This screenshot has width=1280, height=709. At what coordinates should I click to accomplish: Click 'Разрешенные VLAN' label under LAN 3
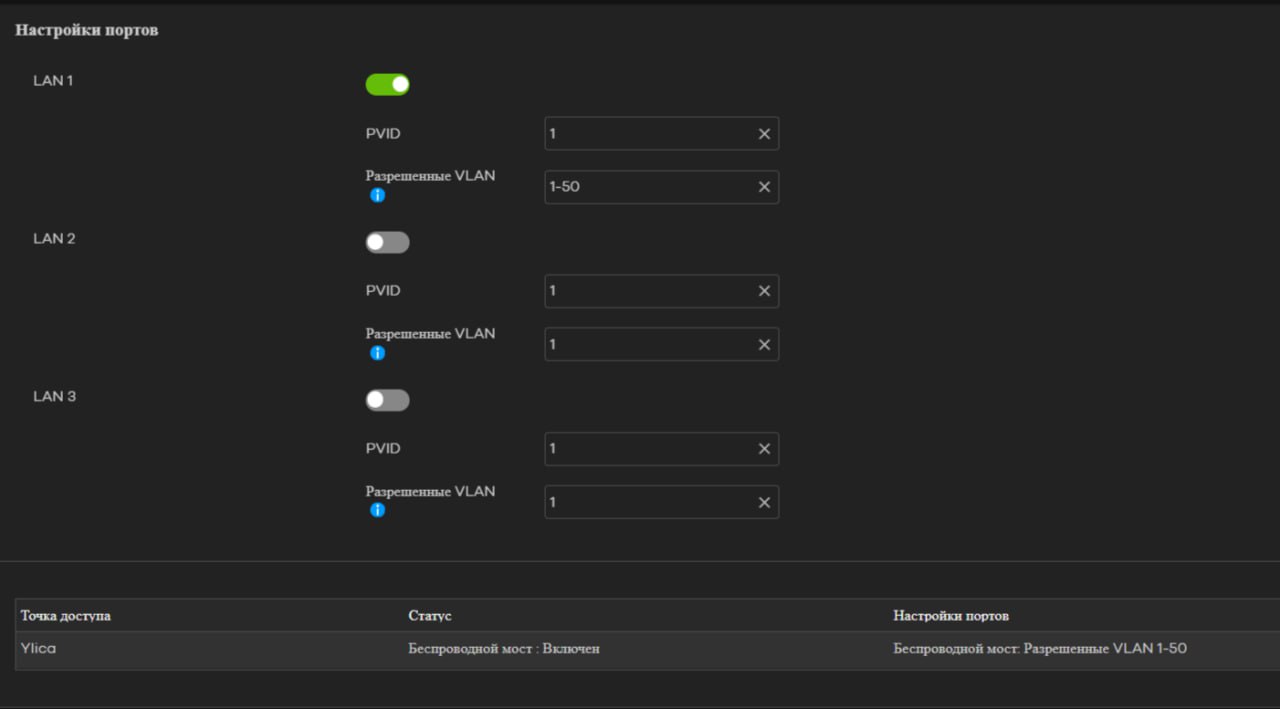[x=430, y=492]
